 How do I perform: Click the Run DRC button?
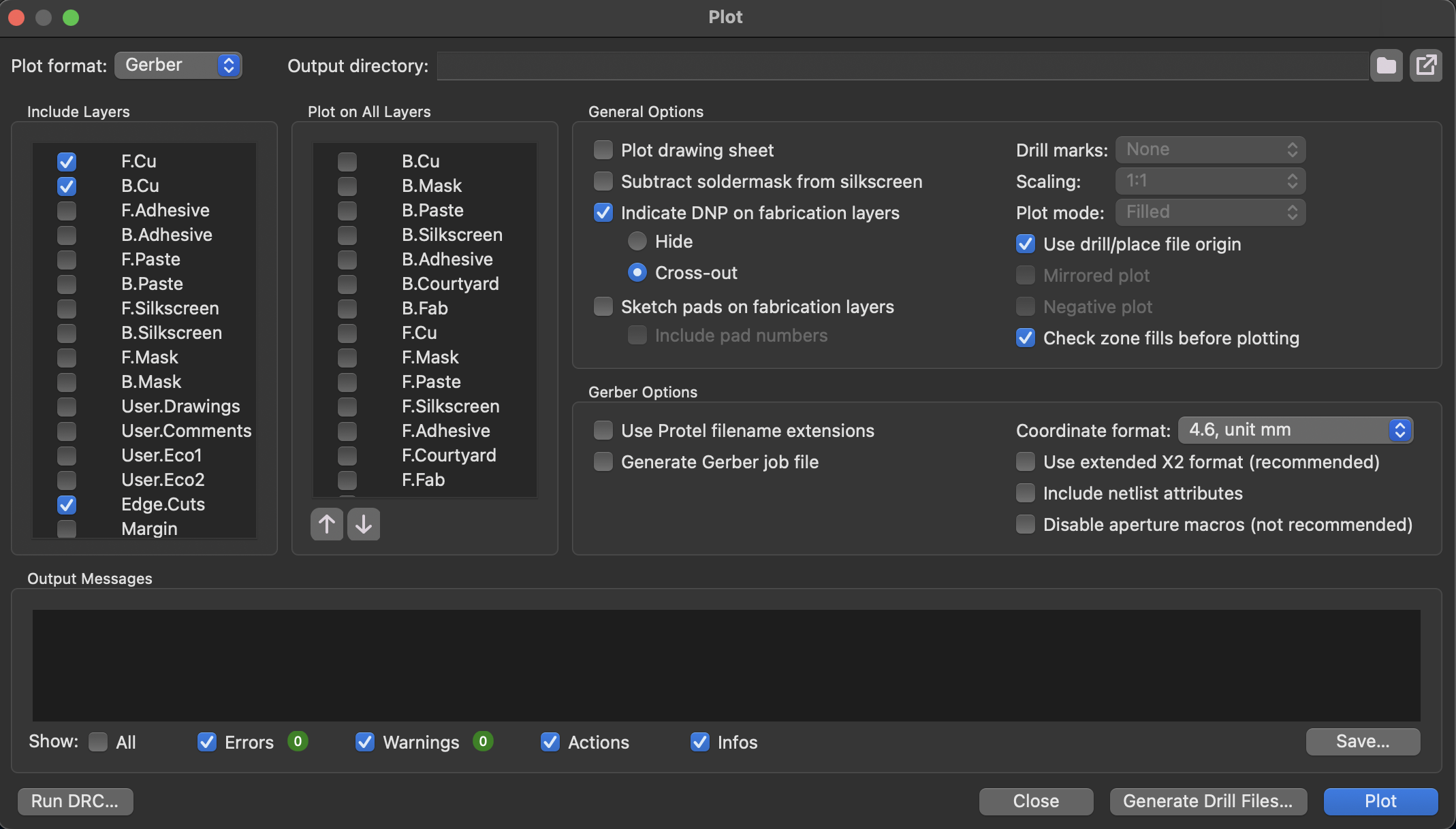coord(75,801)
